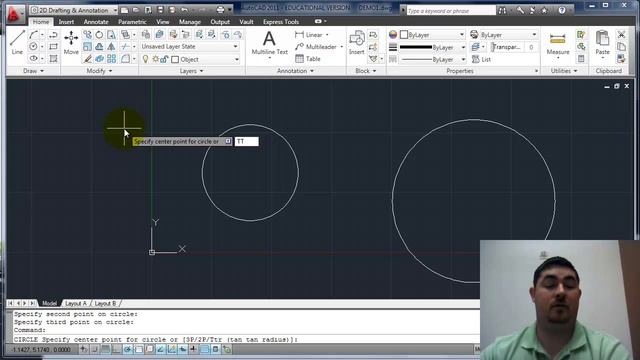Viewport: 640px width, 360px height.
Task: Select the Circle tool in Draw panel
Action: [x=33, y=47]
